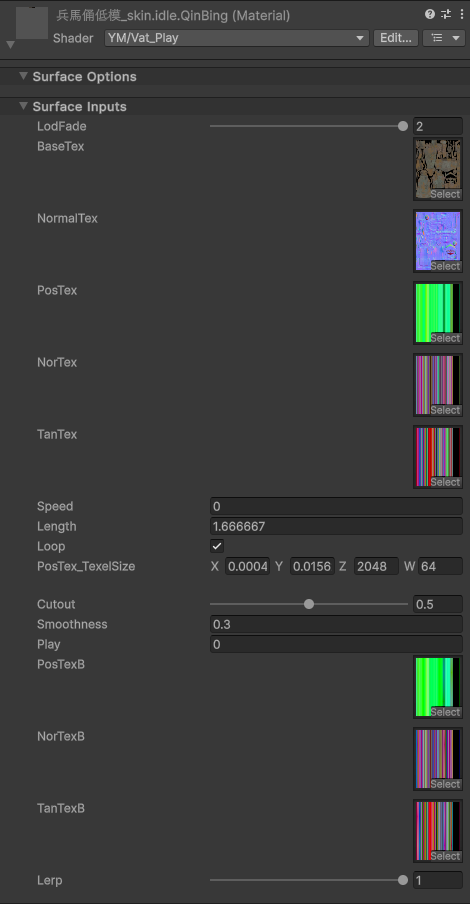Click the material preview icon thumbnail
The height and width of the screenshot is (904, 470).
[32, 23]
